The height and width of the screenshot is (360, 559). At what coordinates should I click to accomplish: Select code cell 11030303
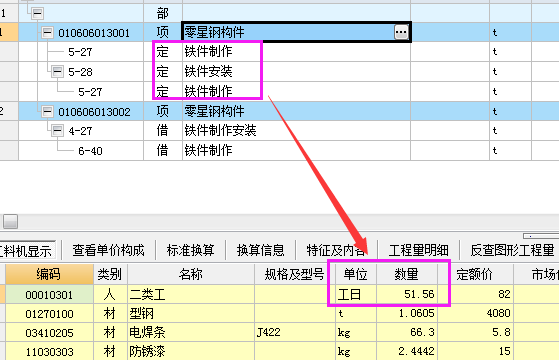49,351
